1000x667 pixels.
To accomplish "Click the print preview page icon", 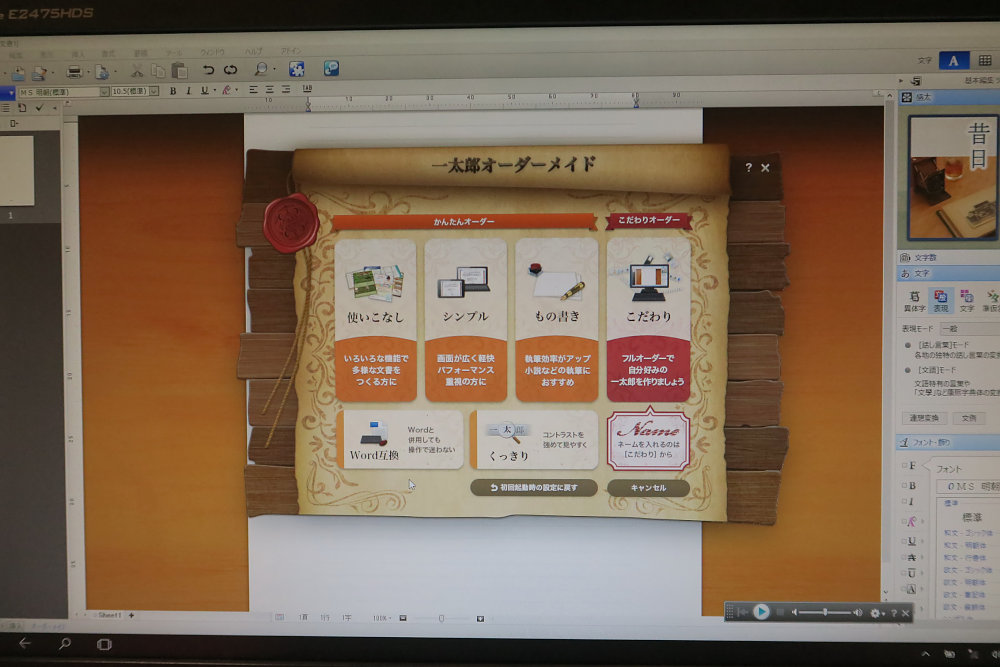I will [101, 71].
